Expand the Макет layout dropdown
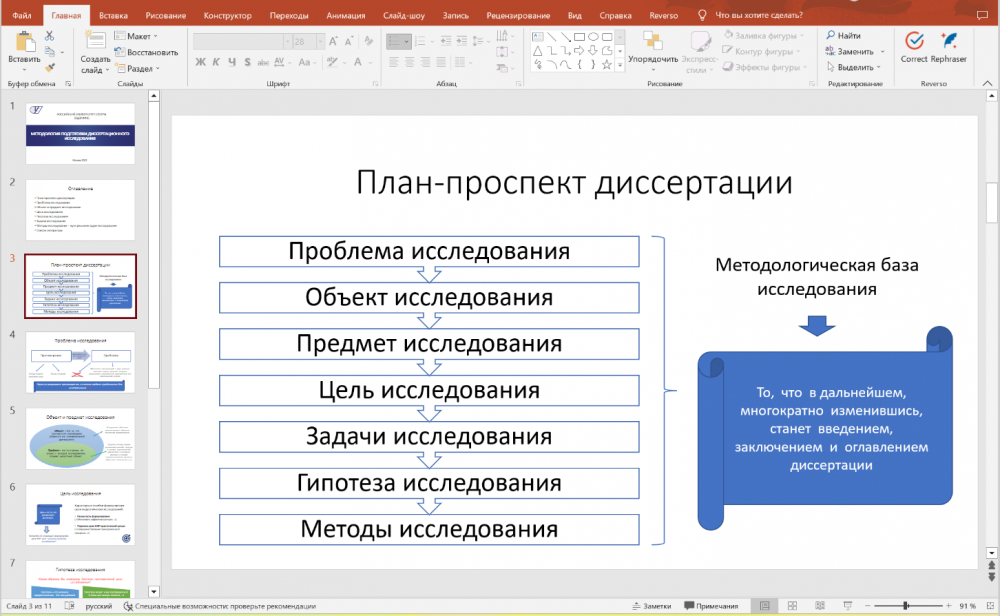Image resolution: width=1000 pixels, height=616 pixels. tap(138, 36)
